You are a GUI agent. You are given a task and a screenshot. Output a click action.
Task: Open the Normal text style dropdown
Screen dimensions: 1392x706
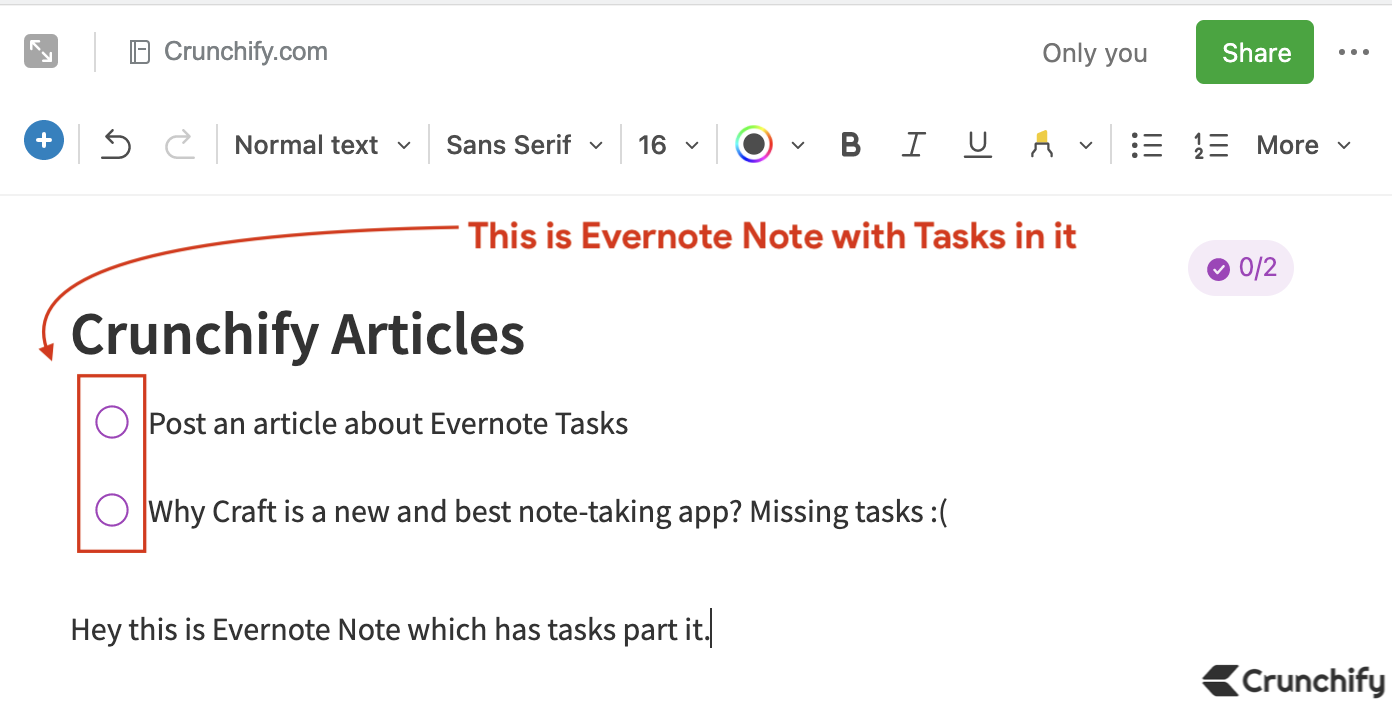point(322,145)
